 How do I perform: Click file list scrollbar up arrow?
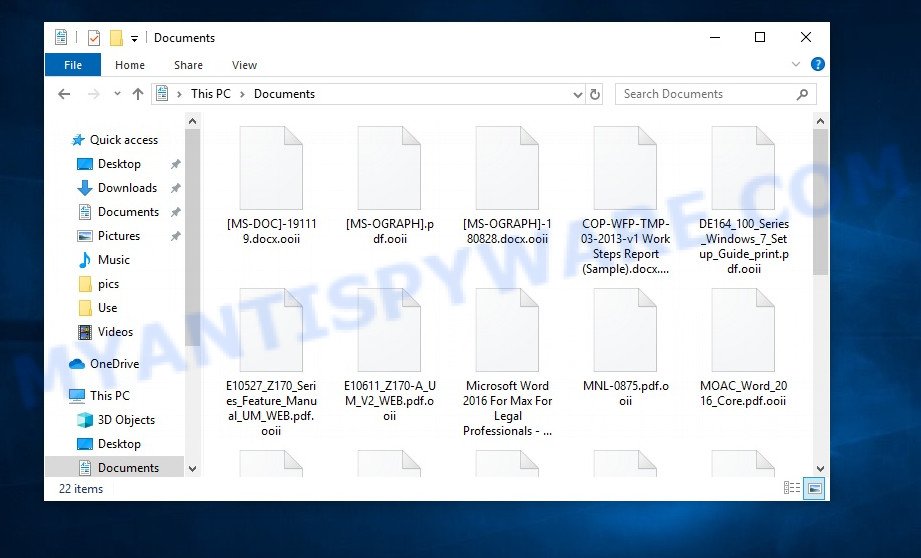pos(820,122)
